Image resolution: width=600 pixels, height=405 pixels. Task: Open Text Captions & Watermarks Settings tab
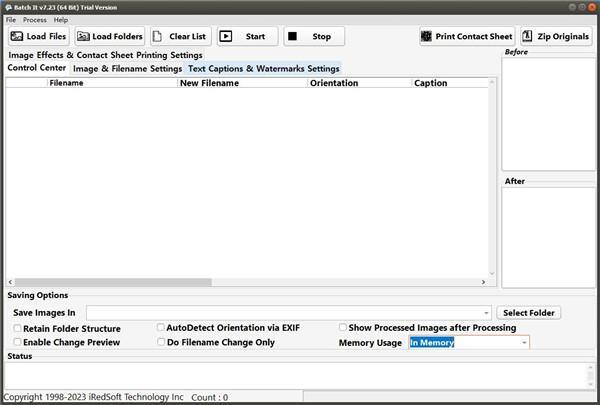tap(264, 69)
